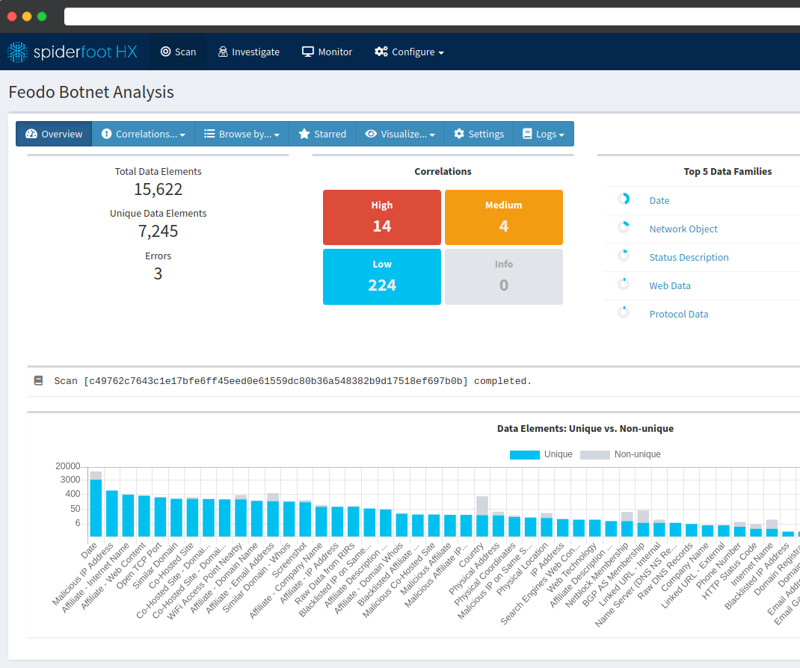The image size is (800, 668).
Task: Expand the Visualize dropdown
Action: pos(401,134)
